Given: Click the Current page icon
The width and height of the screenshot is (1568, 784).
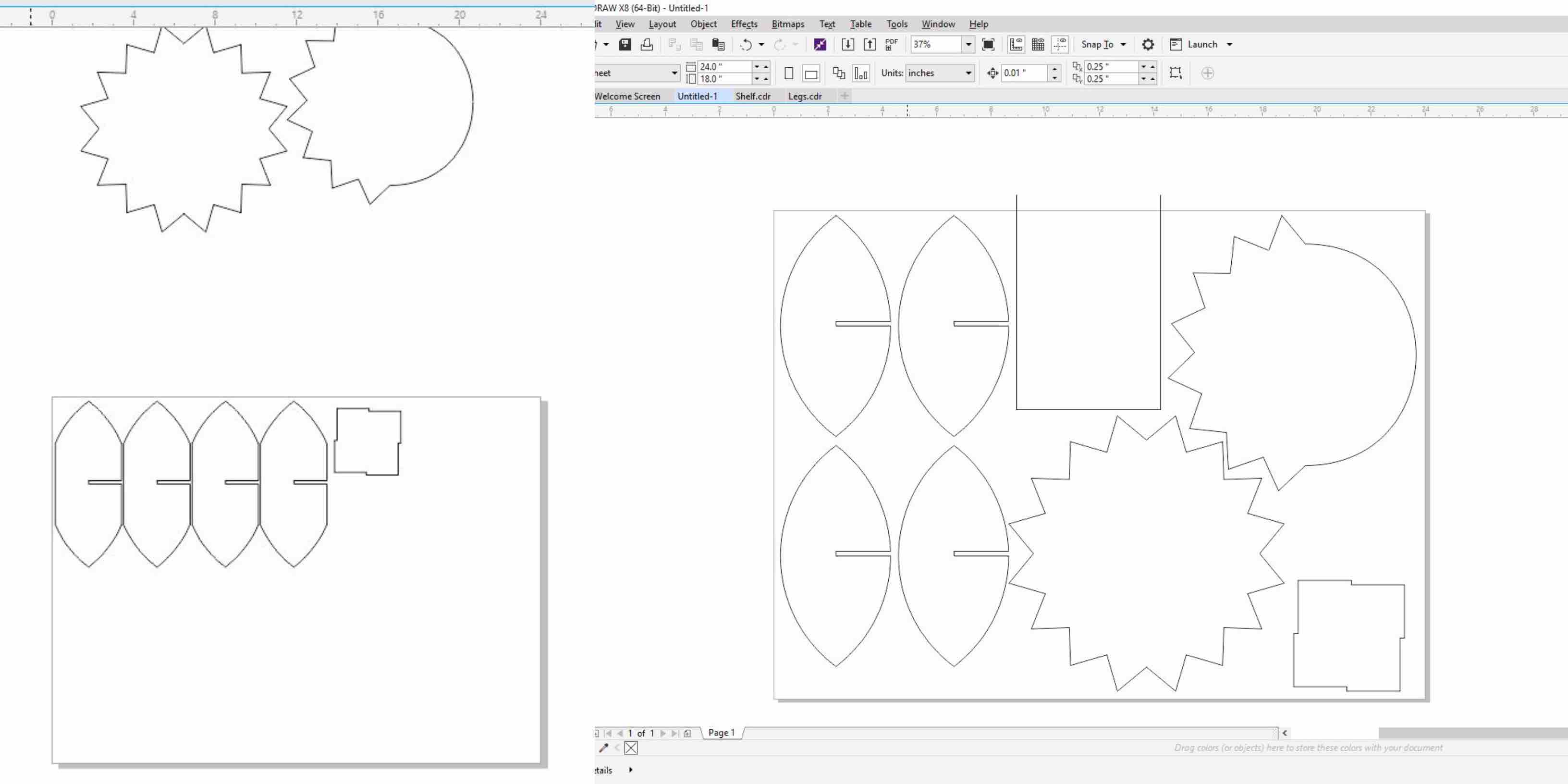Looking at the screenshot, I should point(861,73).
